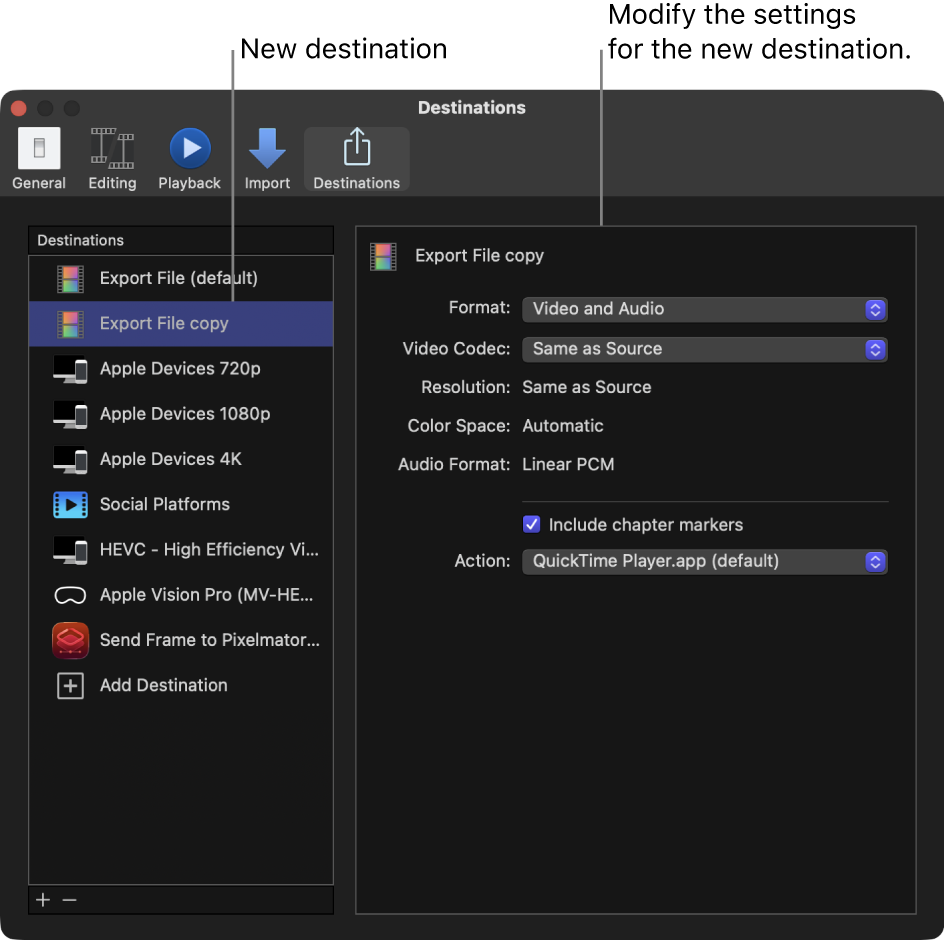Click the Export File copy filmstrip icon in list

(70, 324)
